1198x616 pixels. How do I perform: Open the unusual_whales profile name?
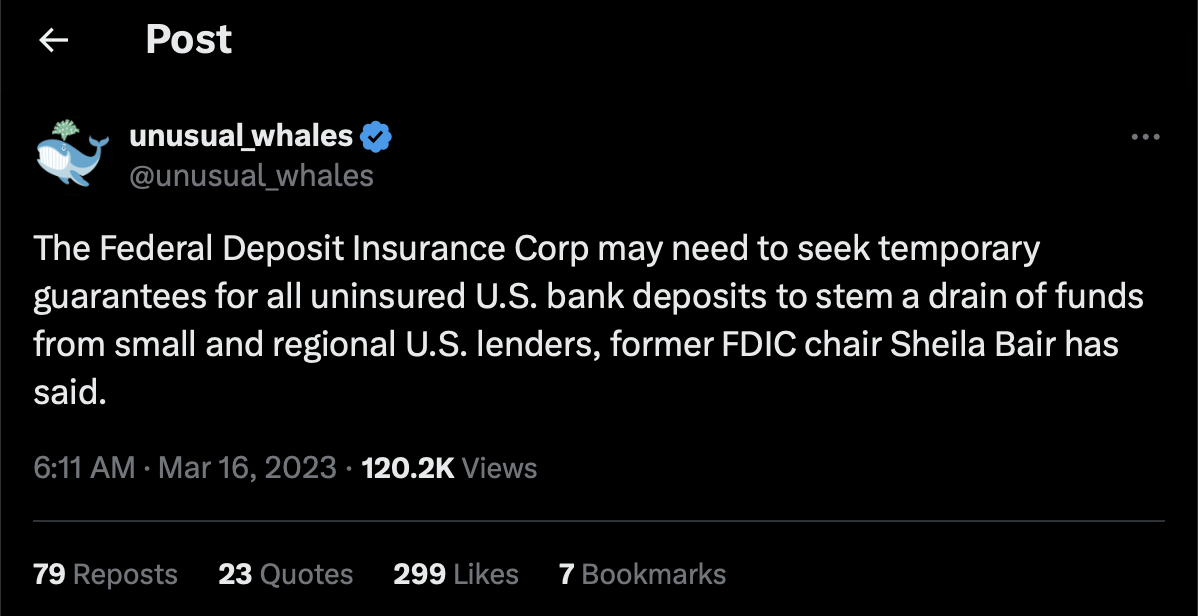(241, 135)
